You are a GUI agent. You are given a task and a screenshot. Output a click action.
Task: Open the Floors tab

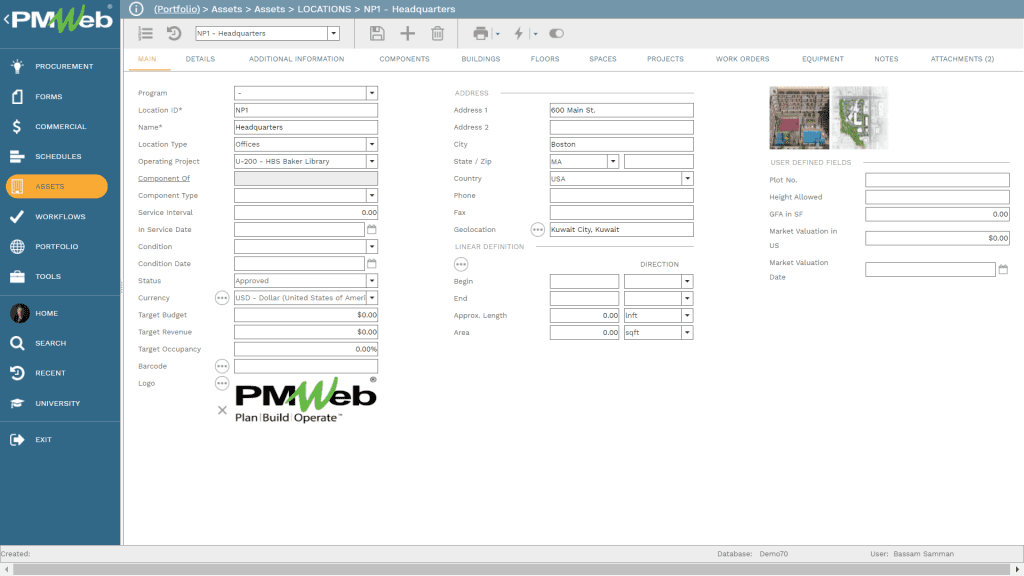click(x=545, y=59)
